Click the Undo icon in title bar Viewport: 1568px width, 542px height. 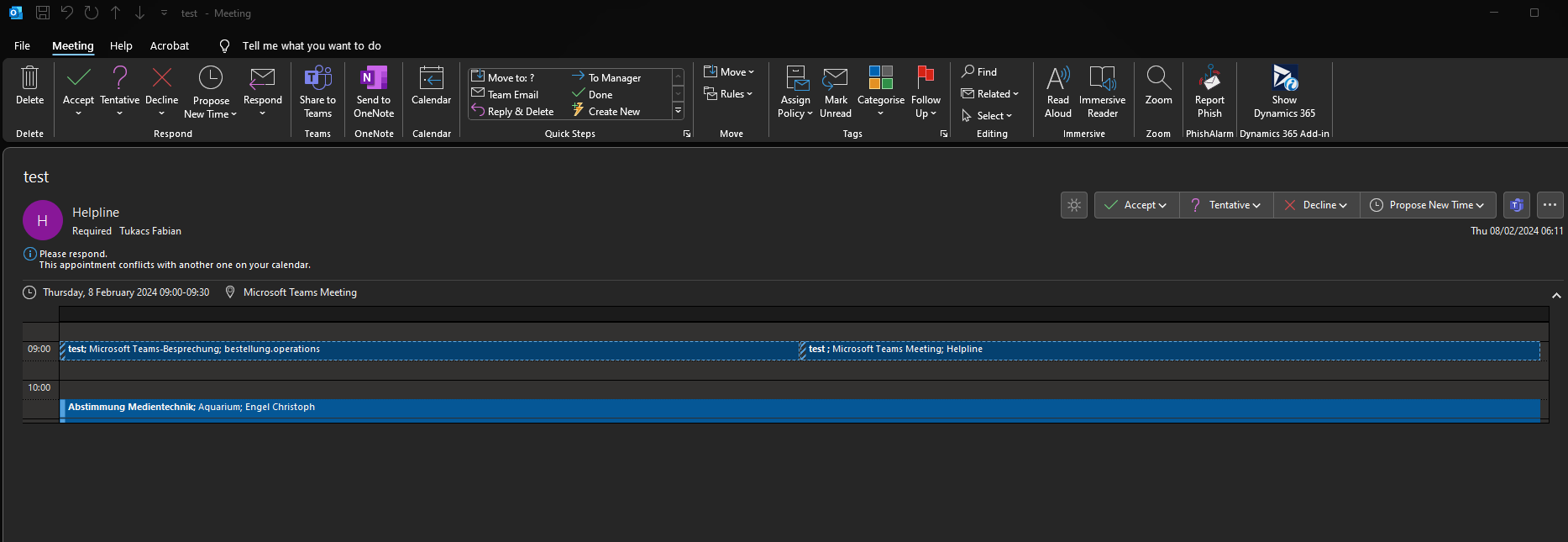pyautogui.click(x=67, y=13)
